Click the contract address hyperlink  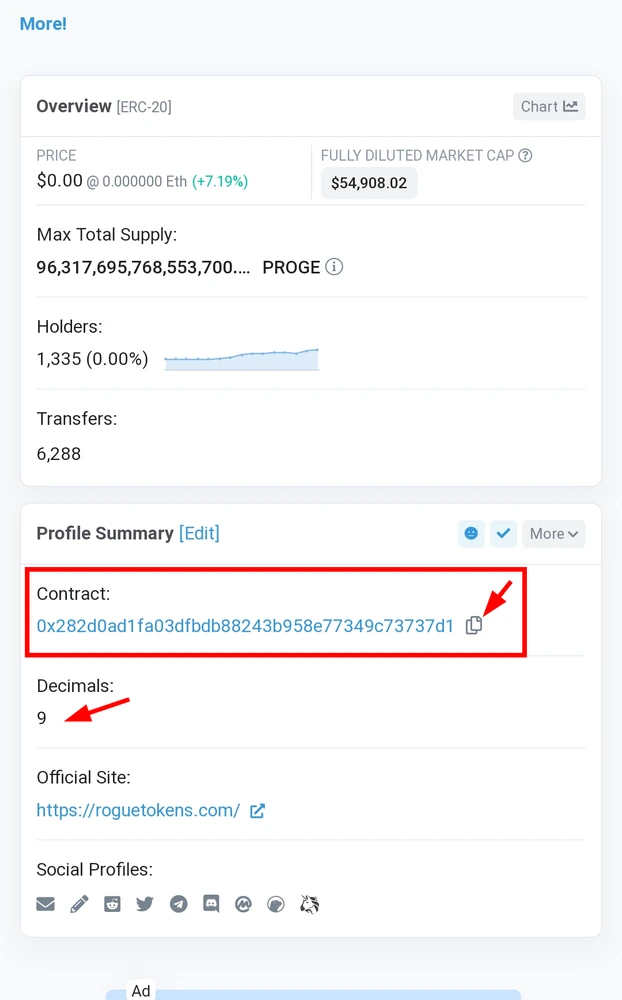pyautogui.click(x=245, y=626)
